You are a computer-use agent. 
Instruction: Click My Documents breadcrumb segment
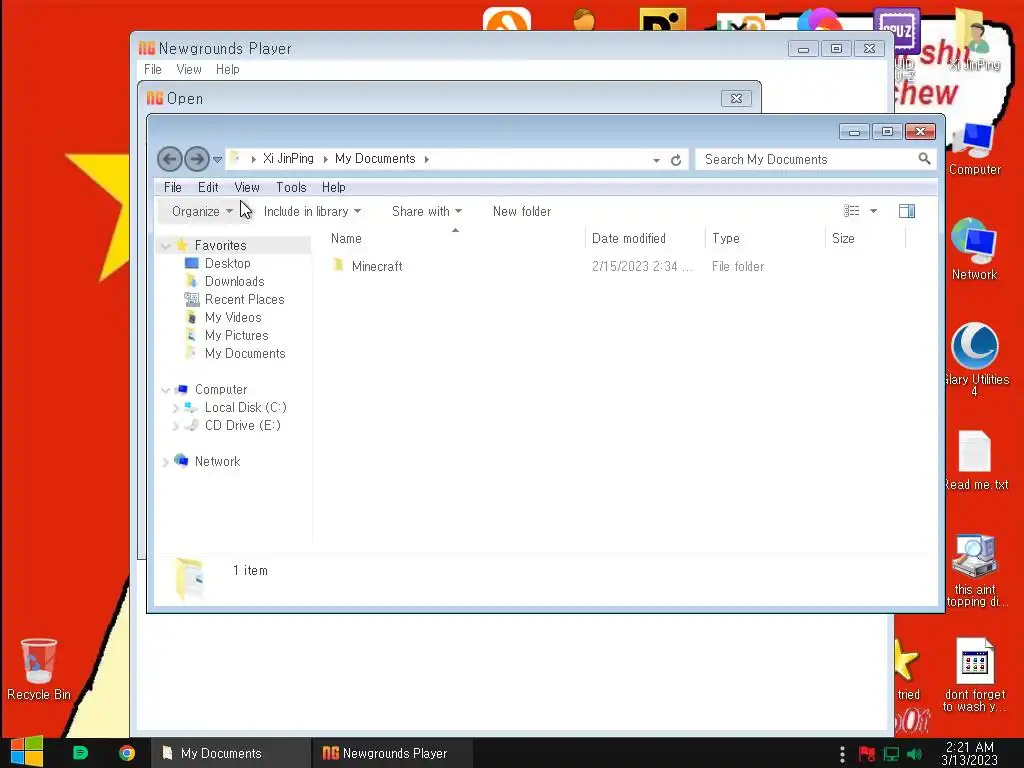coord(375,159)
